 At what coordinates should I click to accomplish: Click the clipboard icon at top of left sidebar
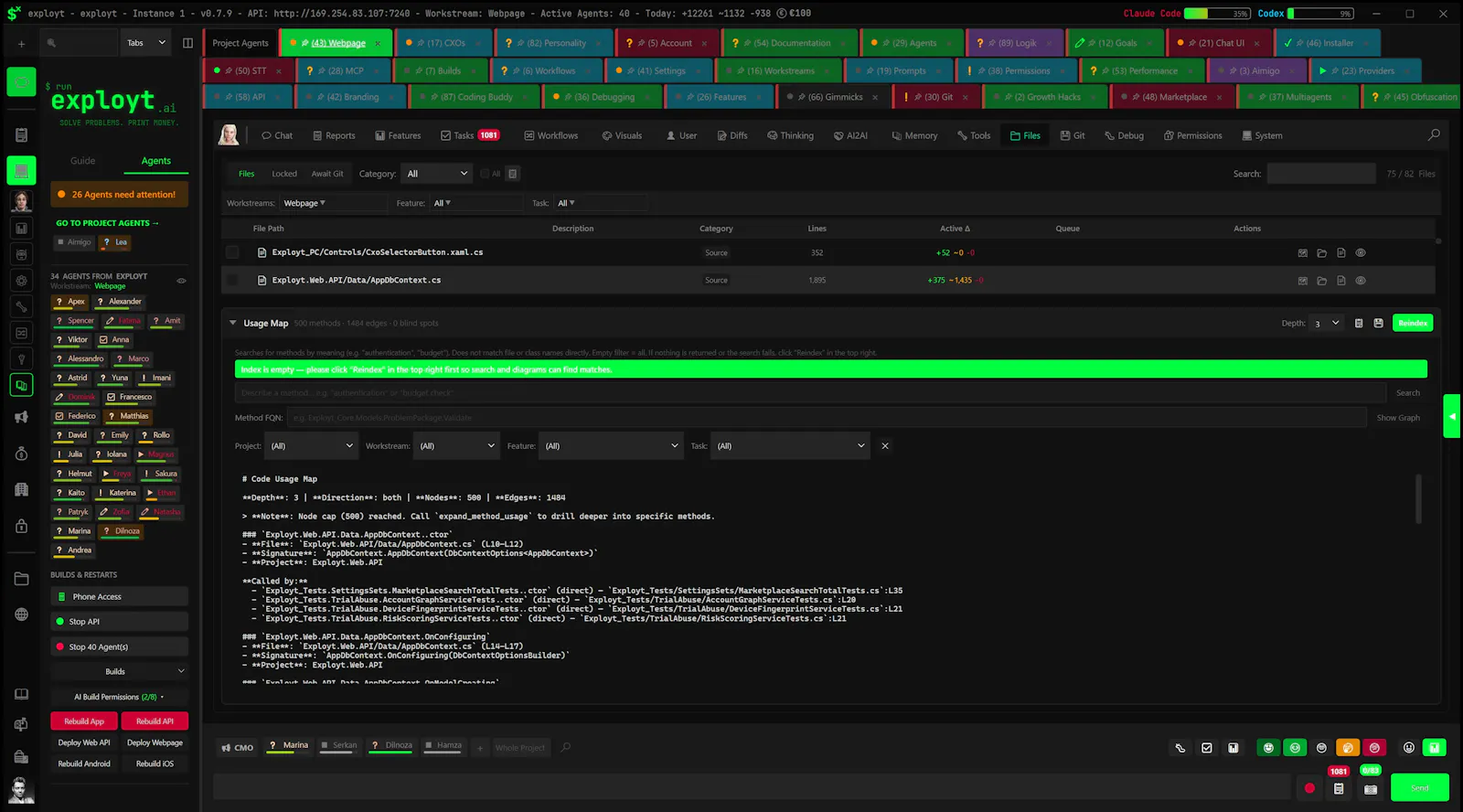pyautogui.click(x=21, y=135)
